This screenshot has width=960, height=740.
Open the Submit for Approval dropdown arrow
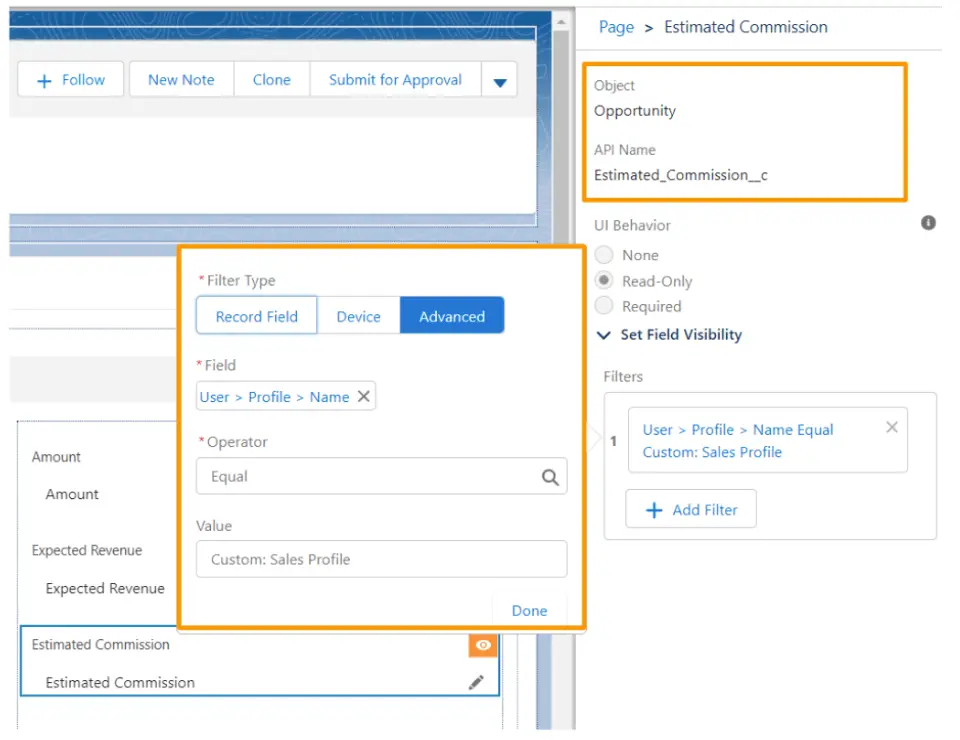coord(499,79)
